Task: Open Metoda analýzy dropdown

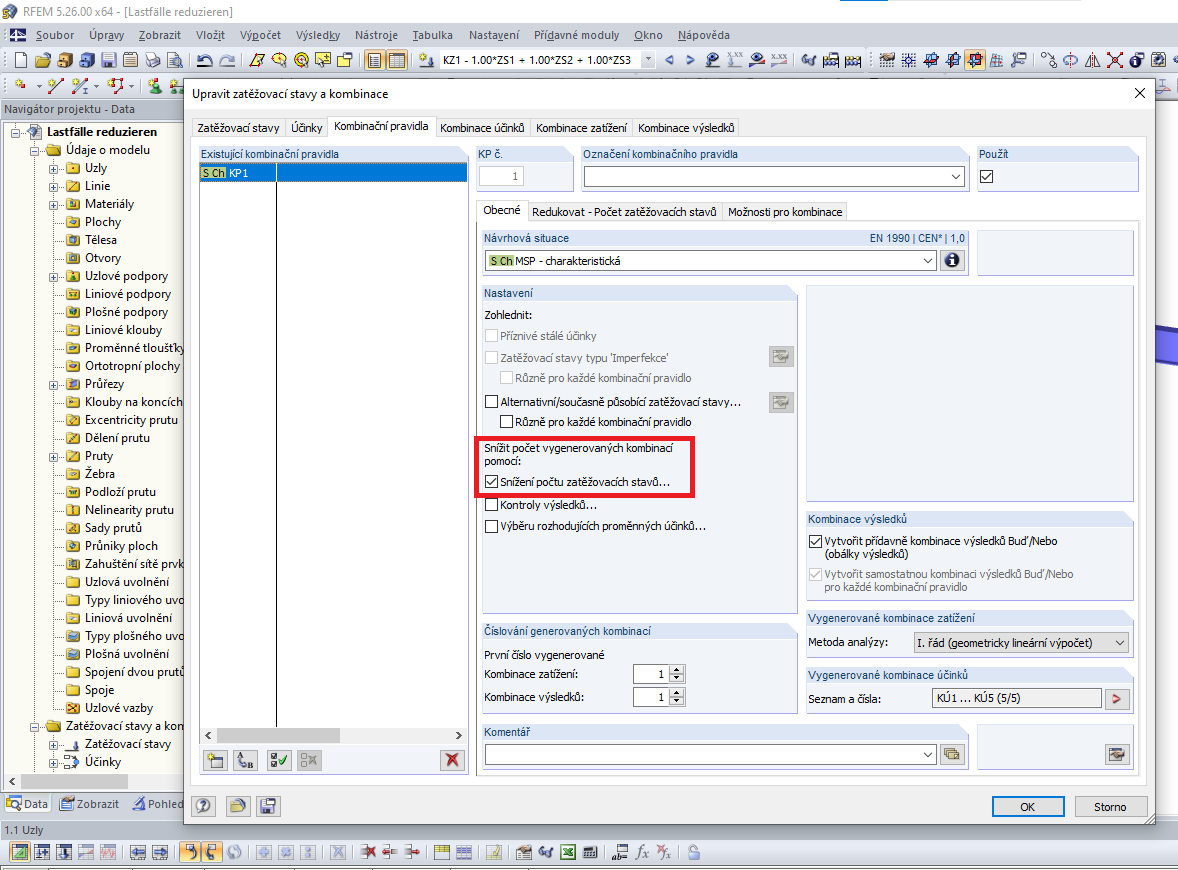Action: [1119, 643]
